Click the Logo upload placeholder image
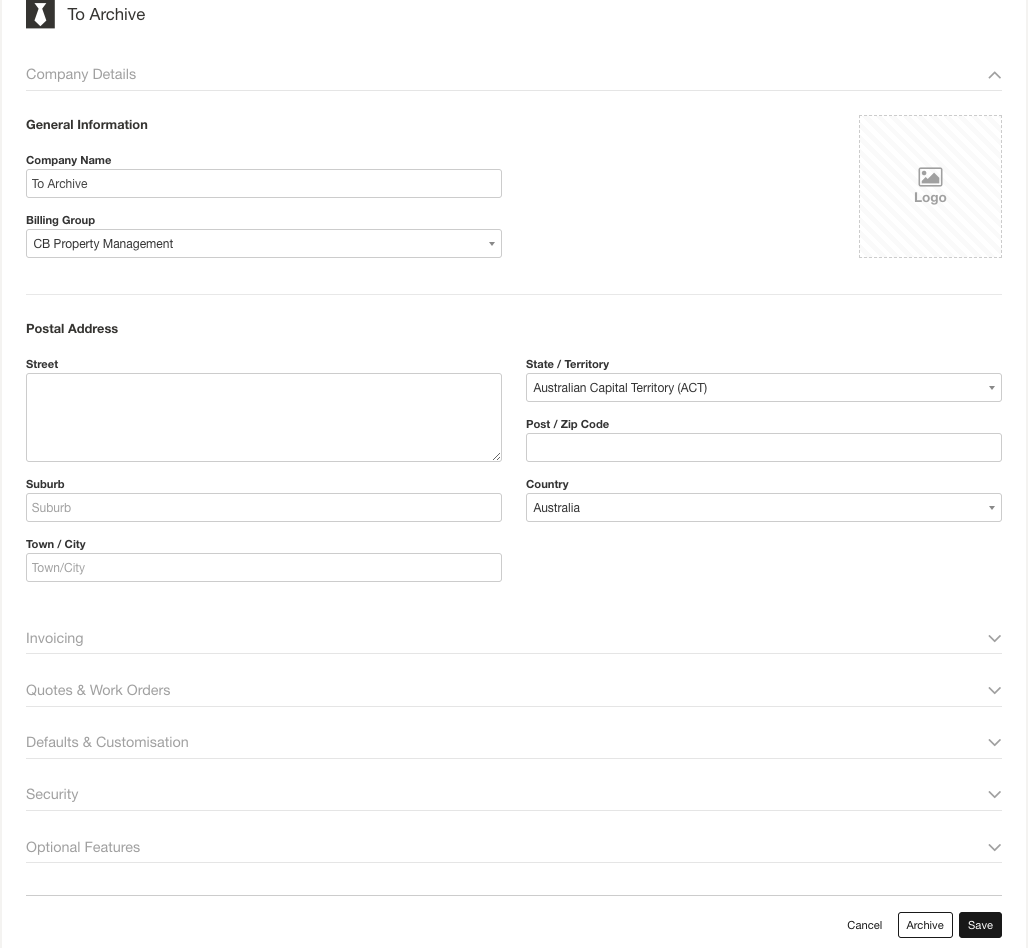1028x948 pixels. click(930, 186)
